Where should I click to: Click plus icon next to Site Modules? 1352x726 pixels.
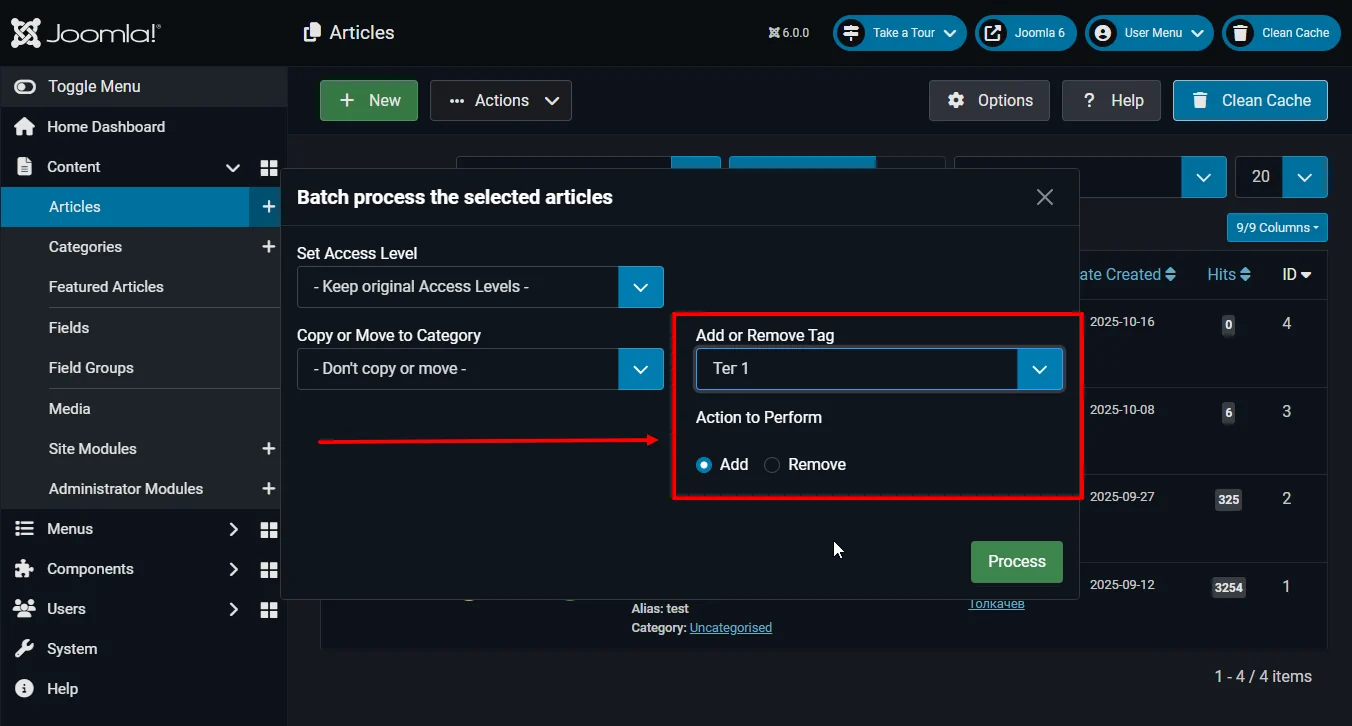268,449
